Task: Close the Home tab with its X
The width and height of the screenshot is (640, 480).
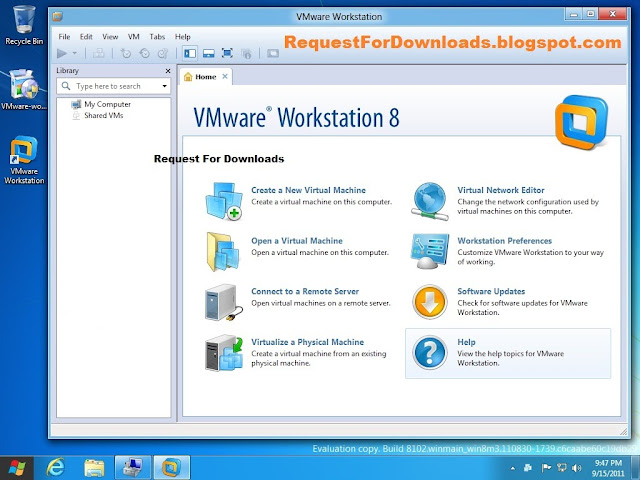Action: coord(225,76)
